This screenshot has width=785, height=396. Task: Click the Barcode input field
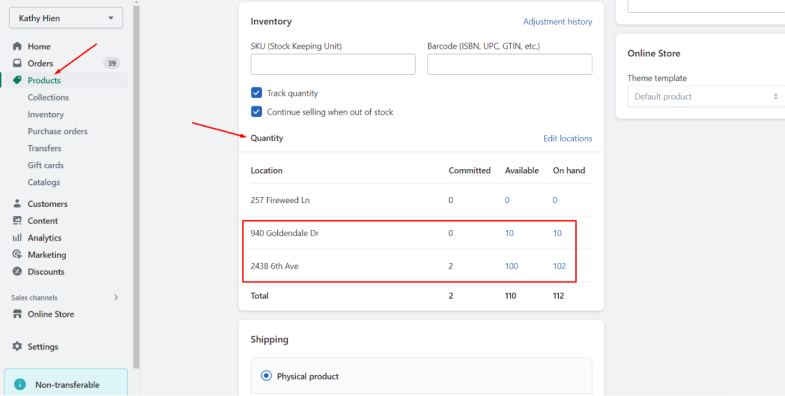click(x=510, y=65)
